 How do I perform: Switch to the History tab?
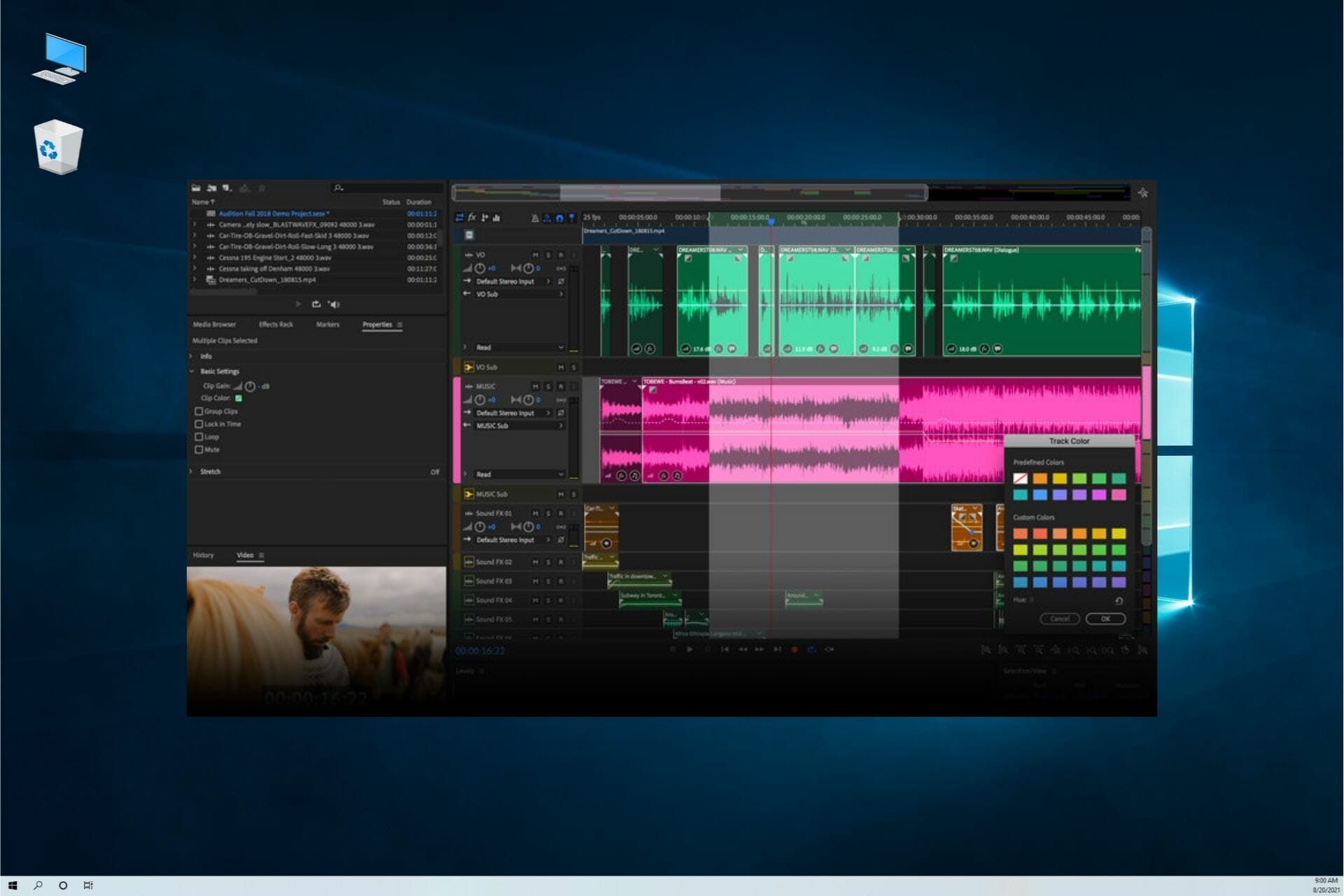203,555
